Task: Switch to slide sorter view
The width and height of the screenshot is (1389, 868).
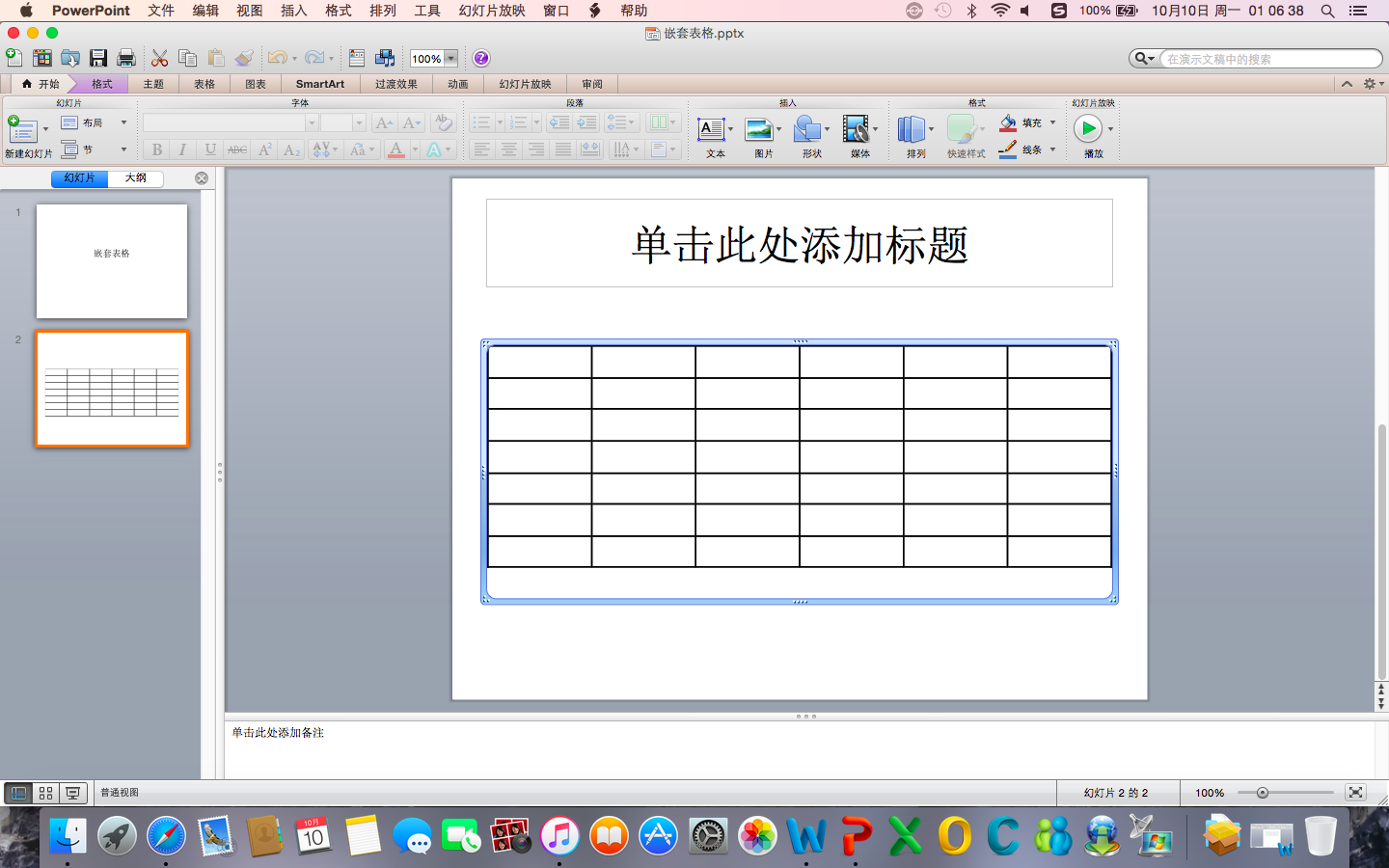Action: (45, 793)
